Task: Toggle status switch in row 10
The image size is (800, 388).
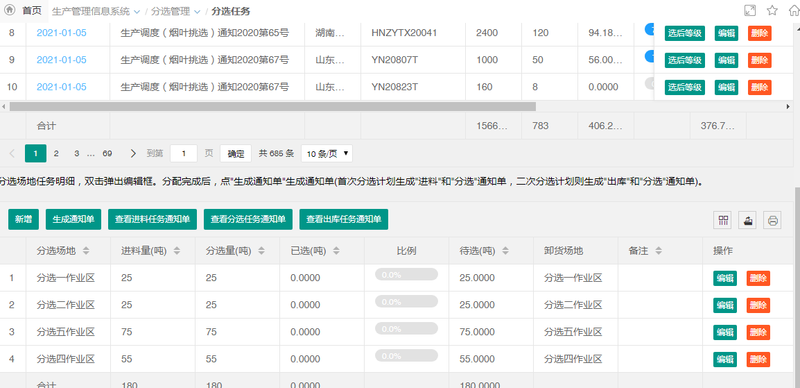Action: 649,83
